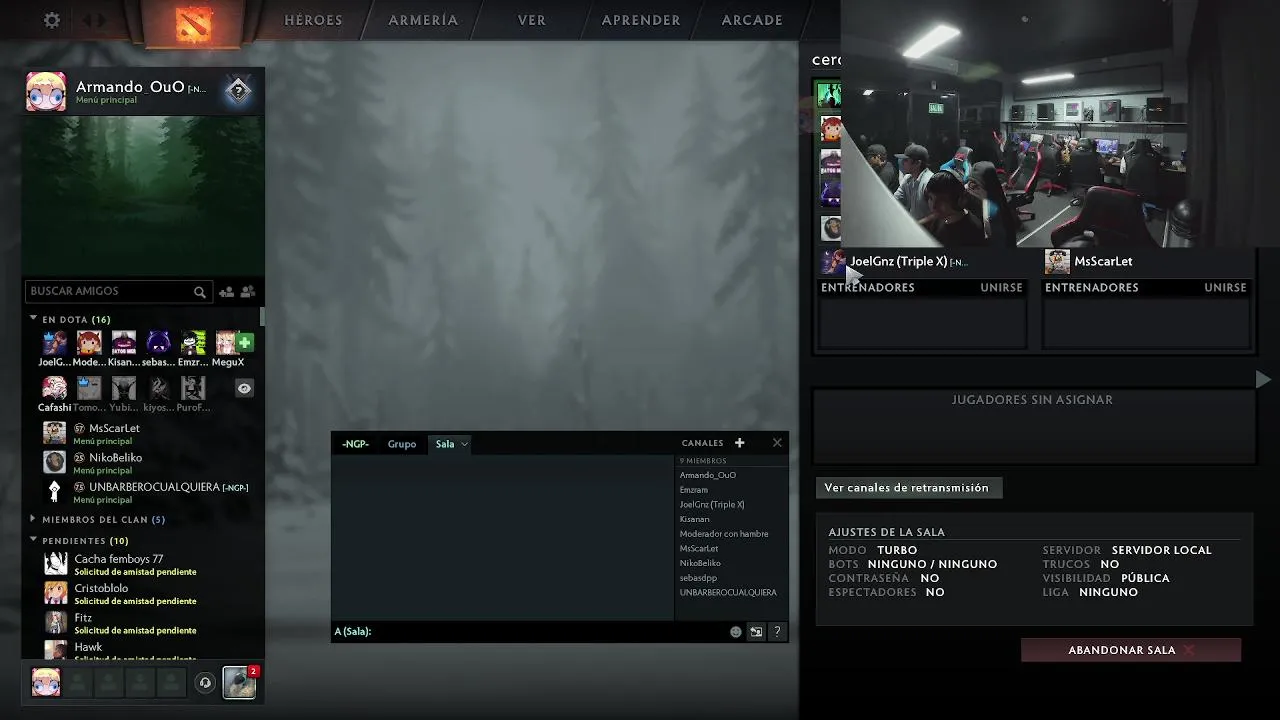This screenshot has width=1280, height=720.
Task: Click MsScarLet in the friends list
Action: pos(145,433)
